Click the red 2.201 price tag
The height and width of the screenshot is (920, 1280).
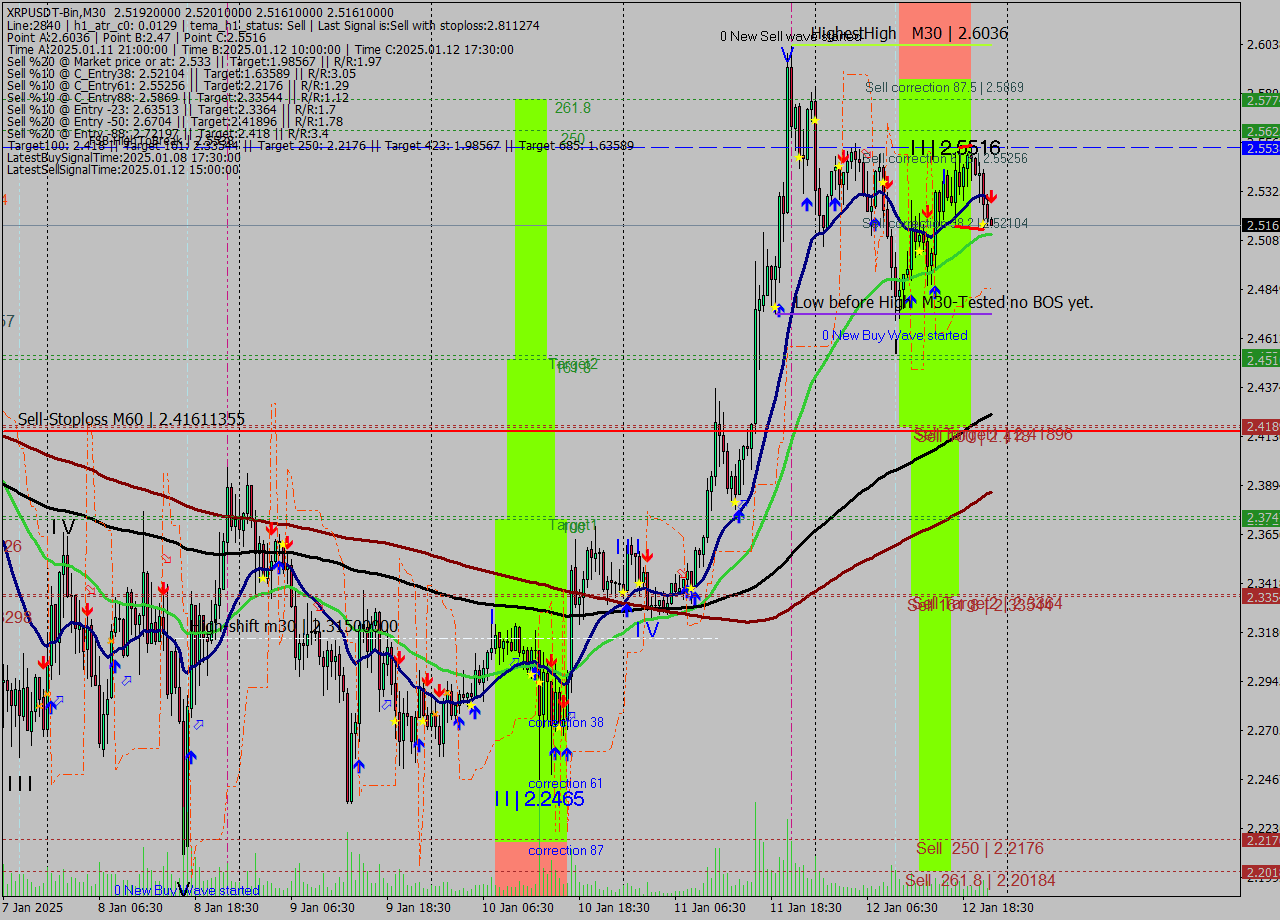[1260, 873]
